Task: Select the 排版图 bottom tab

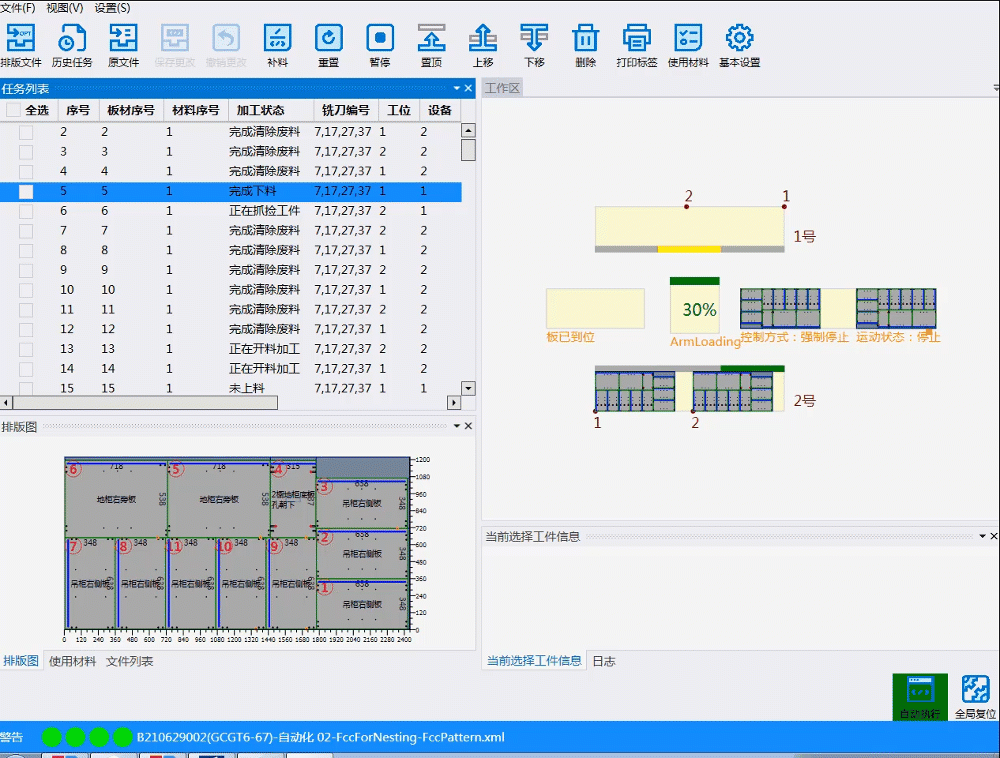Action: click(x=21, y=661)
